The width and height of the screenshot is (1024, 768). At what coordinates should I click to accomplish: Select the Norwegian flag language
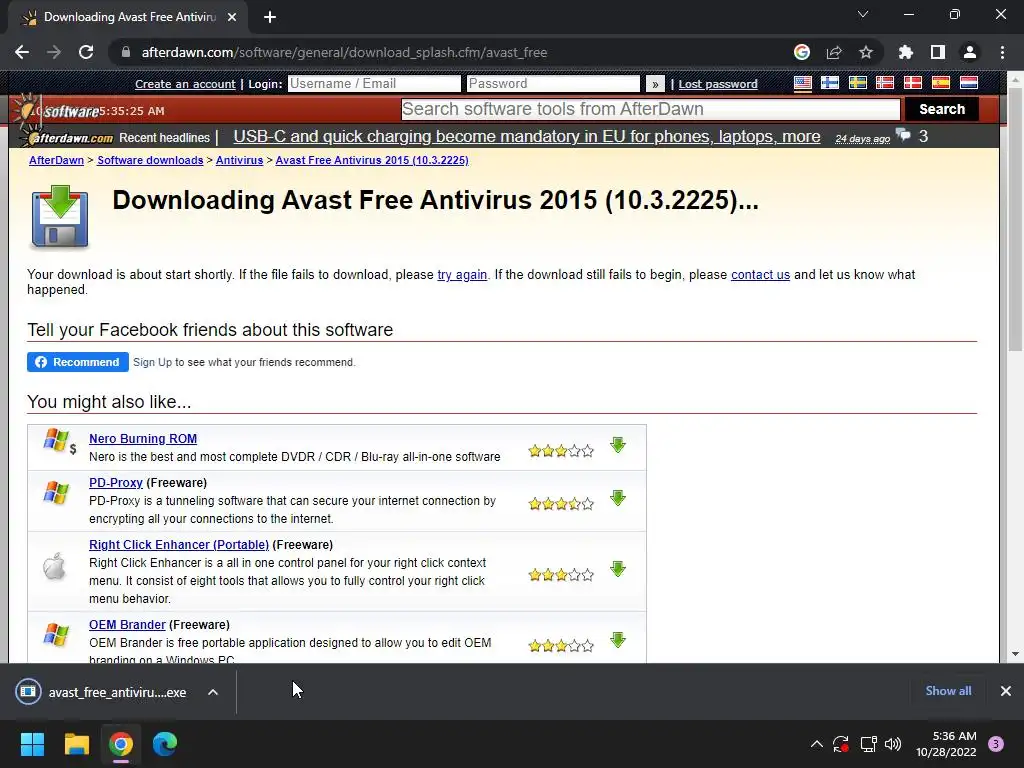pos(885,83)
